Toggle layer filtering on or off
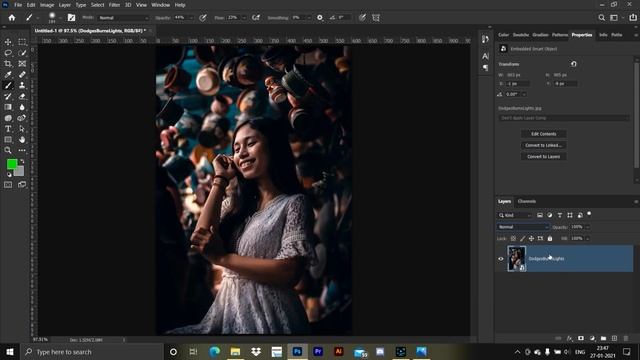Image resolution: width=640 pixels, height=360 pixels. click(x=589, y=213)
